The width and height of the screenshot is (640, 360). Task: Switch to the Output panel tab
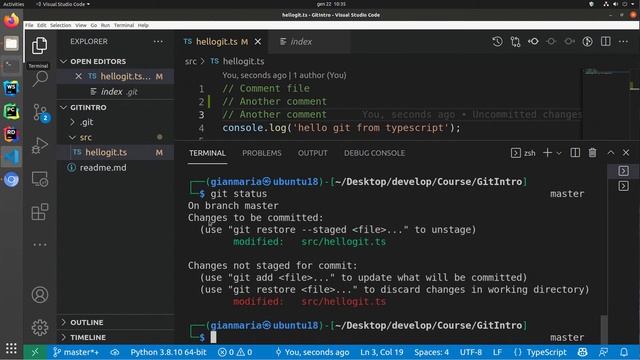pos(313,153)
